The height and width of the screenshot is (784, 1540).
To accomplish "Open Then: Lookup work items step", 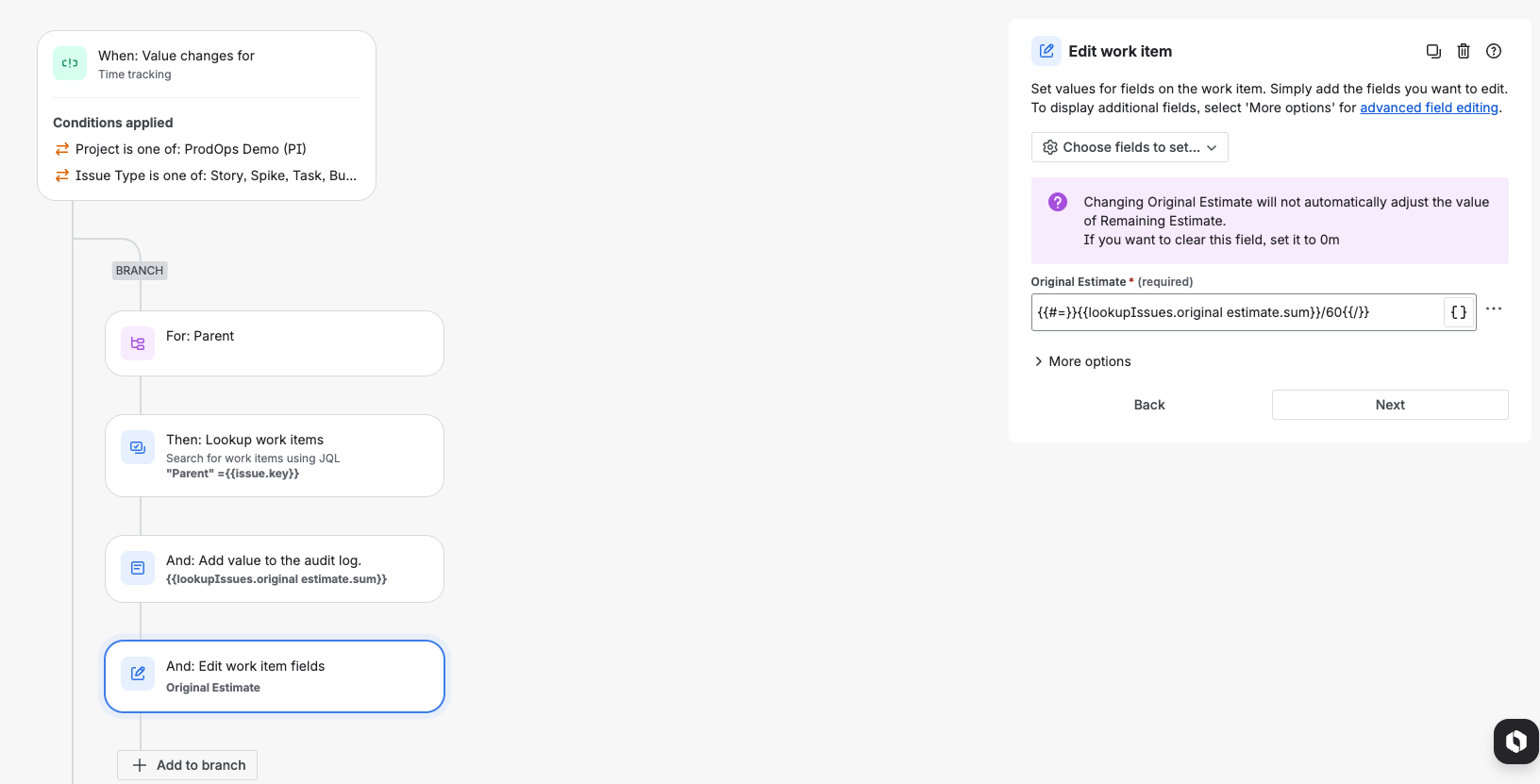I will point(275,456).
